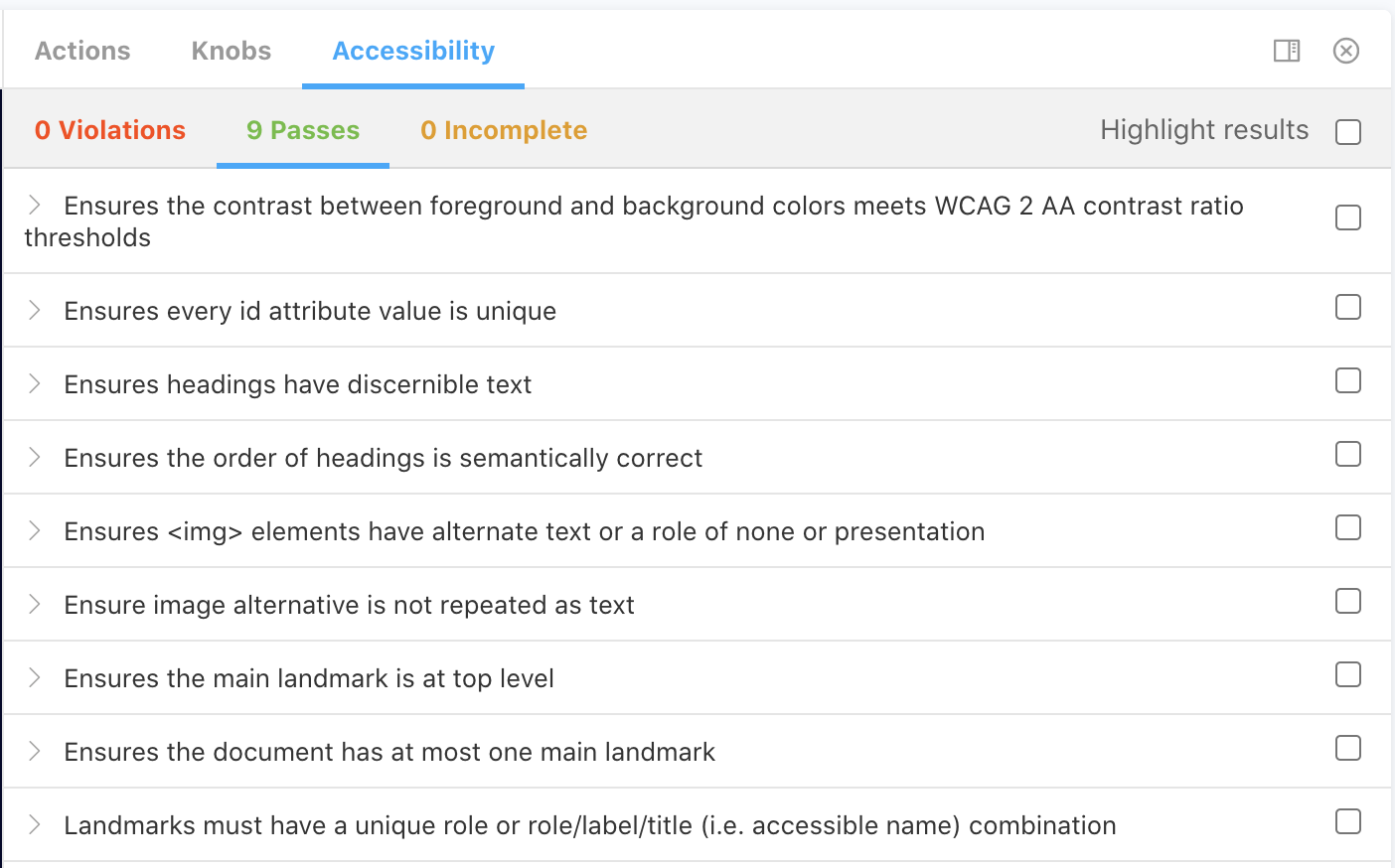The height and width of the screenshot is (868, 1395).
Task: Expand the unique id attribute rule
Action: tap(35, 310)
